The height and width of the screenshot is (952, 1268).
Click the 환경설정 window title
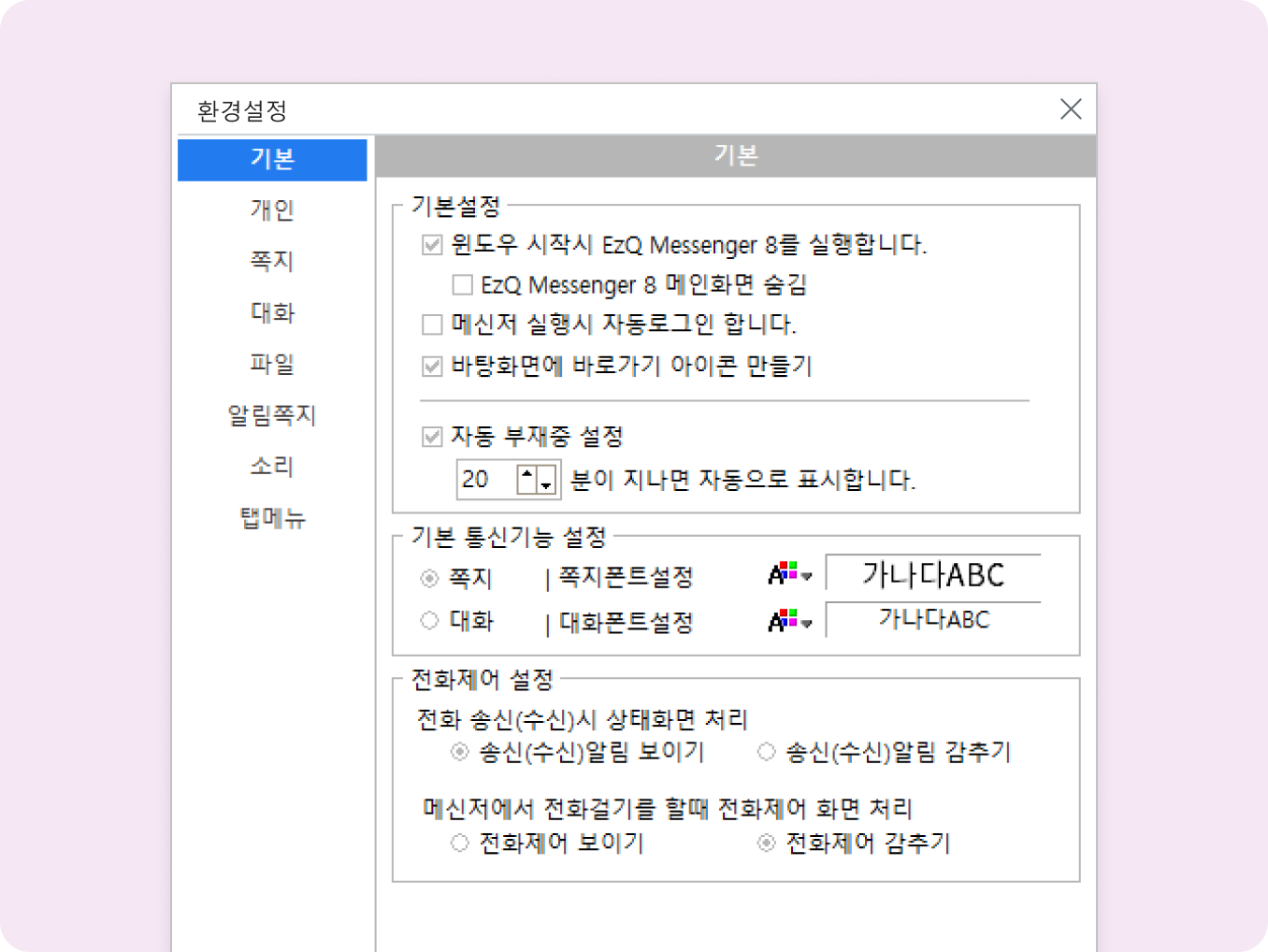pyautogui.click(x=242, y=110)
